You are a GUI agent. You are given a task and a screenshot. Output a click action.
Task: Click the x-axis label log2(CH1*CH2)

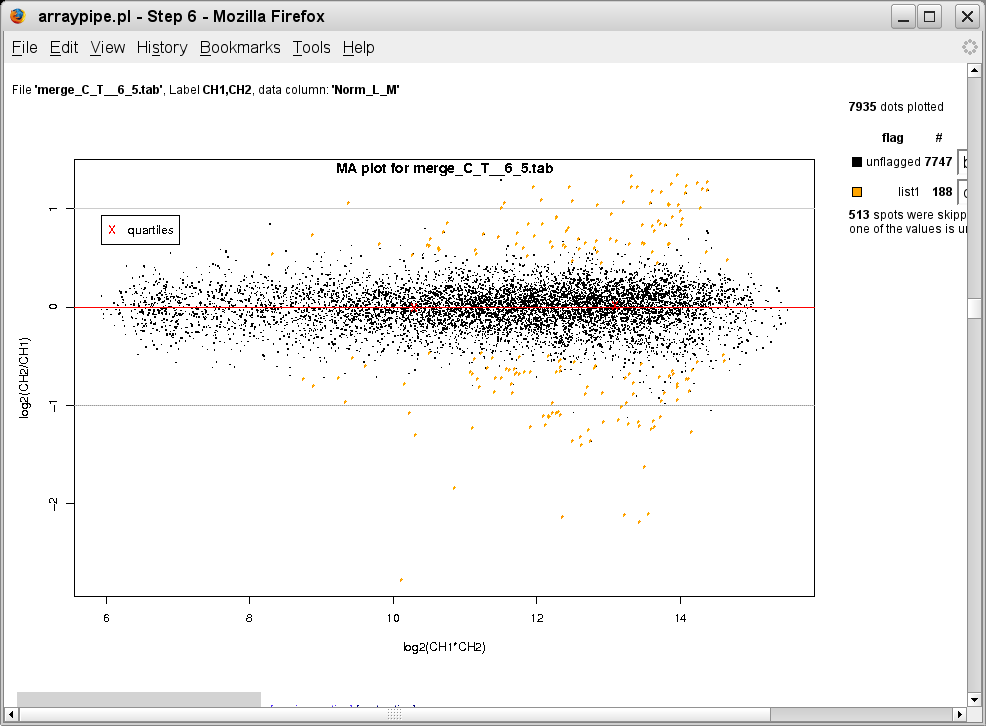[445, 647]
